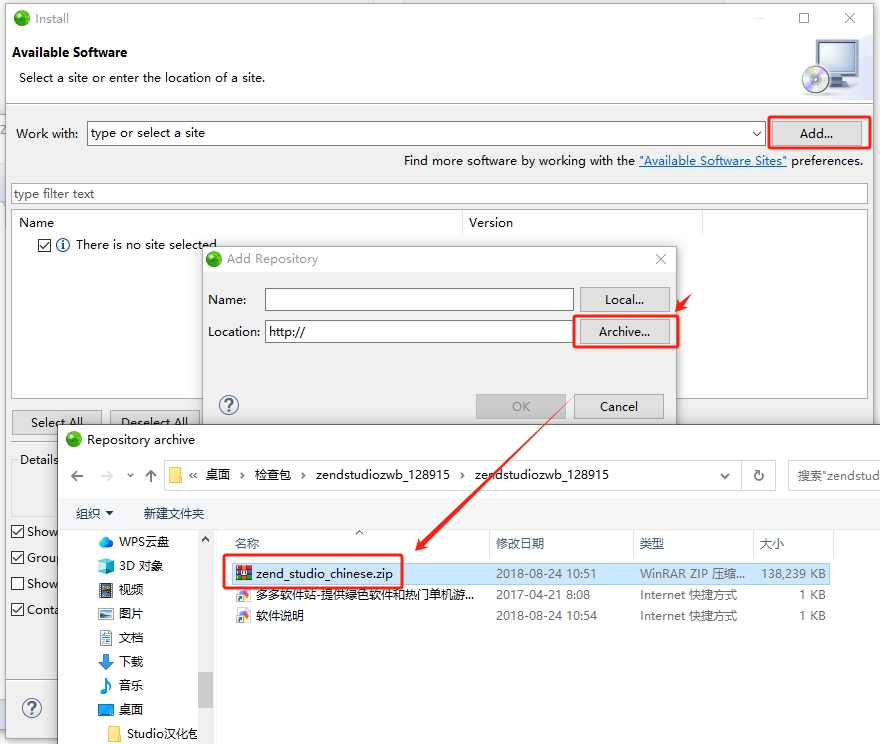Click navigation pane scroll up arrow
The image size is (880, 744).
click(x=205, y=540)
